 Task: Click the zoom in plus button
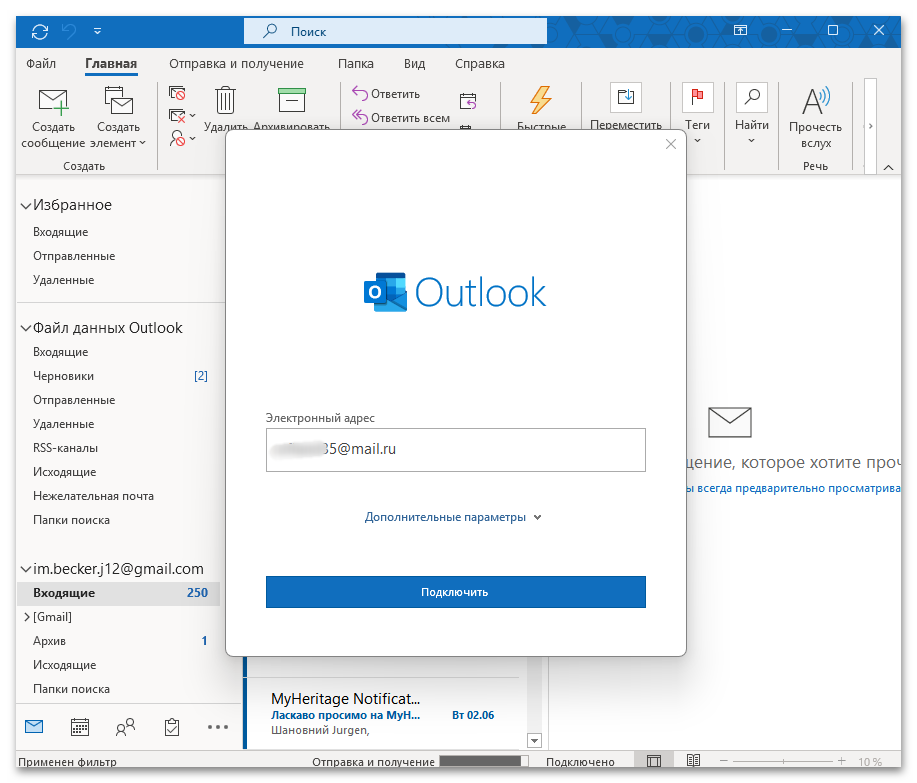coord(842,761)
